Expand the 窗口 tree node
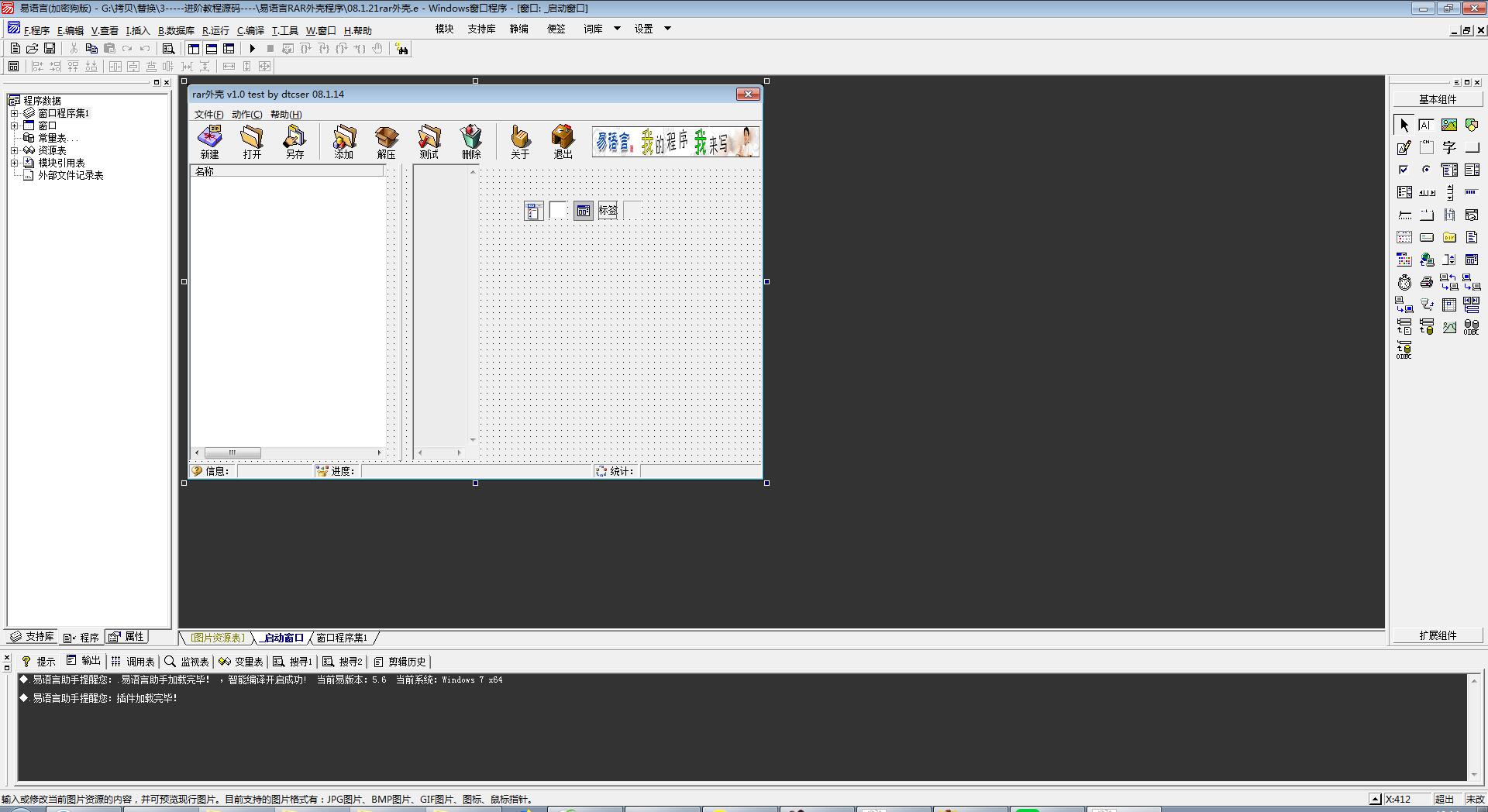The width and height of the screenshot is (1488, 812). click(14, 126)
